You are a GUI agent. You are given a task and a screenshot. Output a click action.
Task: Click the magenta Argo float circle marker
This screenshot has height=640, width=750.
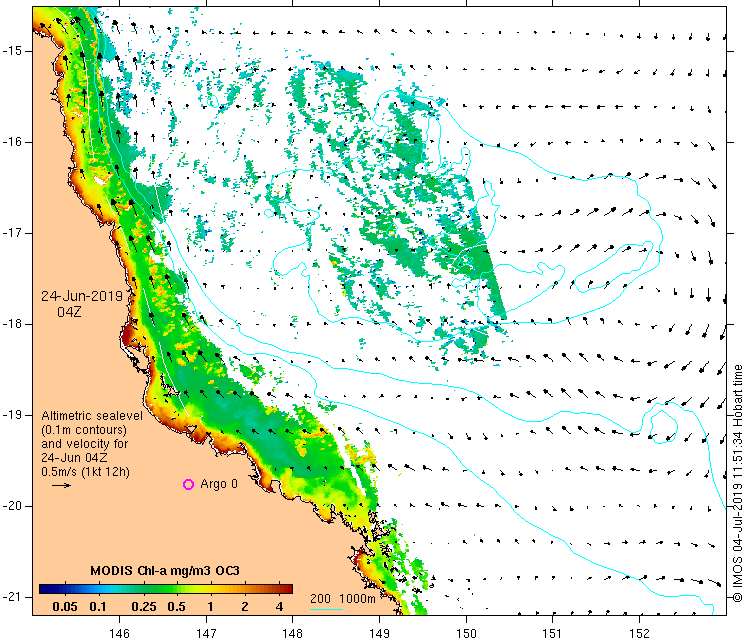click(x=188, y=485)
